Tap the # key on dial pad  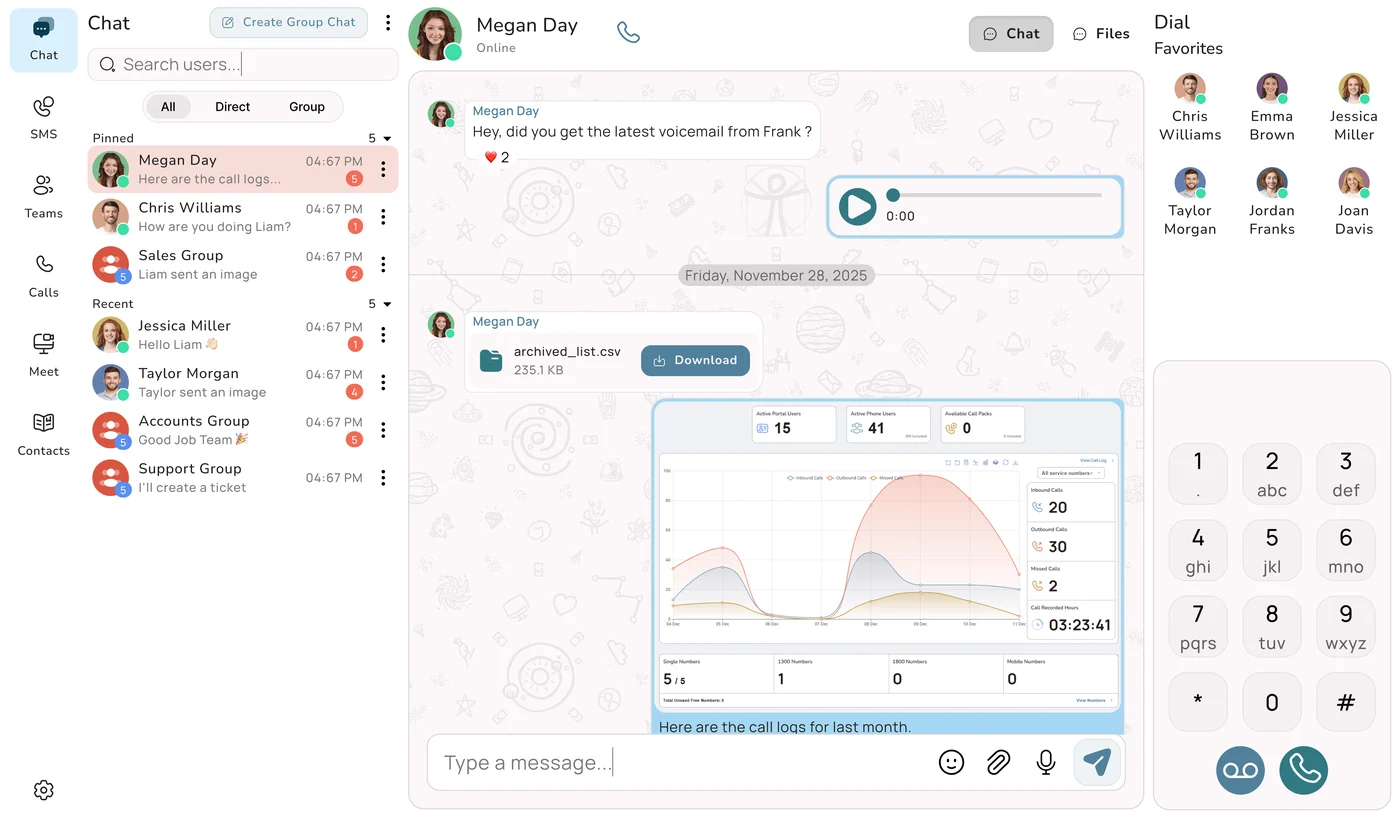pyautogui.click(x=1346, y=702)
